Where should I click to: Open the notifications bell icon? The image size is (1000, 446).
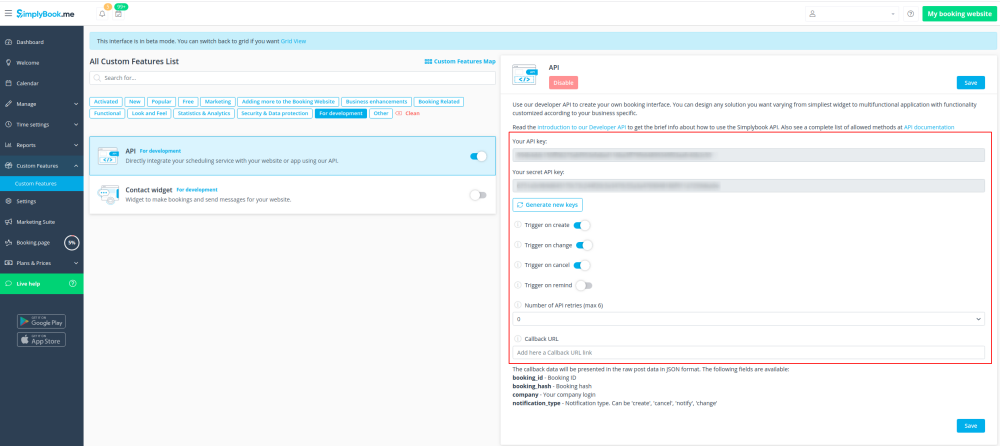(102, 14)
